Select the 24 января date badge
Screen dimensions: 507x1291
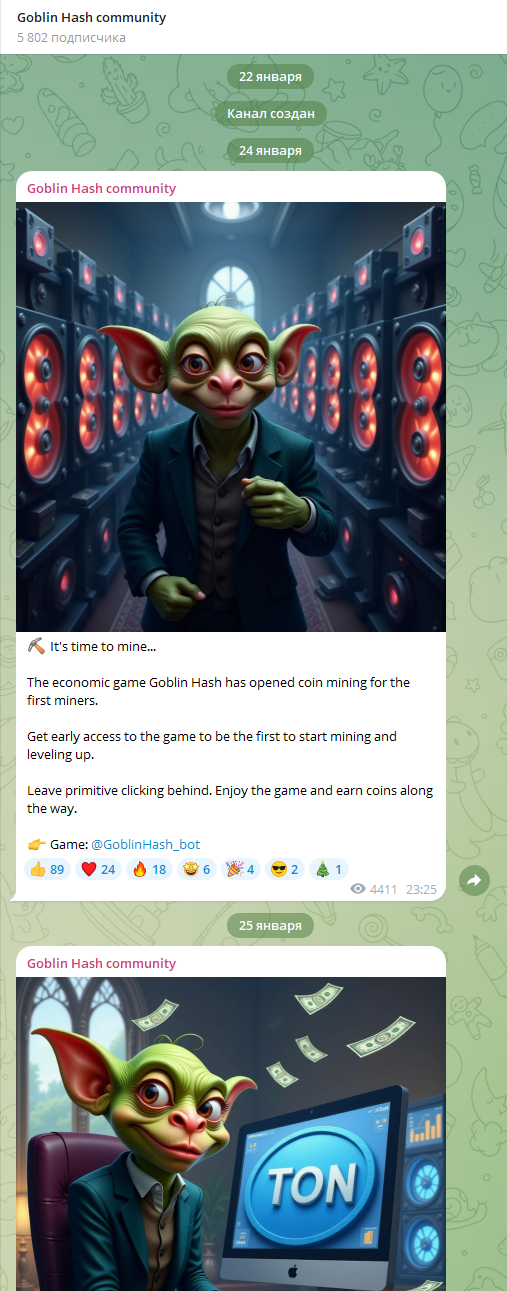coord(270,151)
